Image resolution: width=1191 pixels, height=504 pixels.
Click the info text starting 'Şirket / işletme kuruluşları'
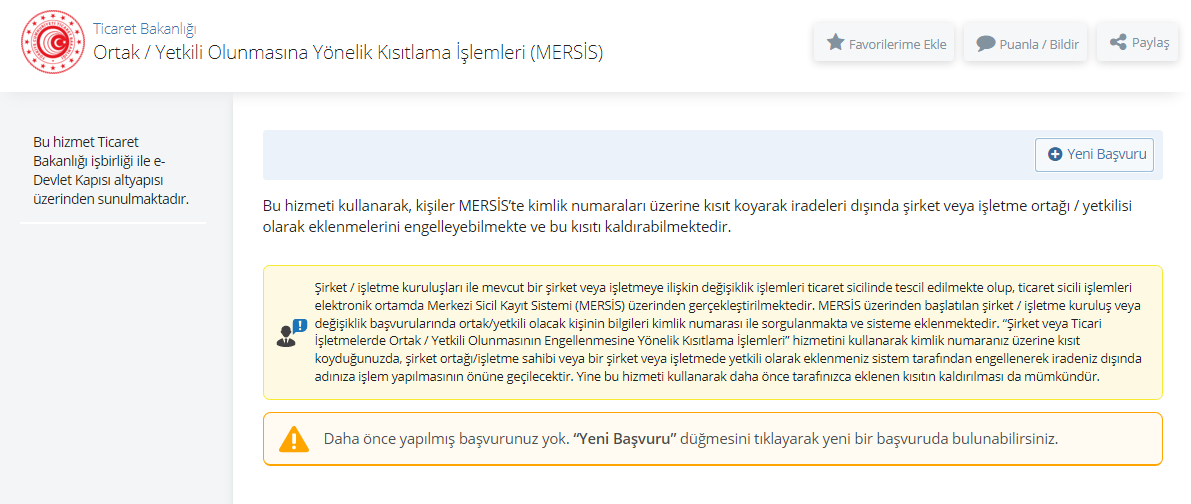728,332
